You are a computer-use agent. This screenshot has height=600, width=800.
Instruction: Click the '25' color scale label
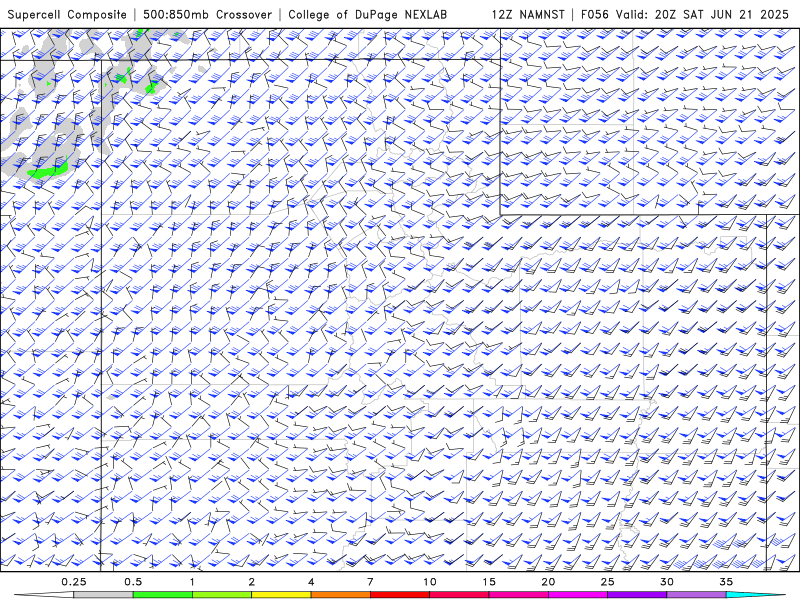pyautogui.click(x=607, y=582)
